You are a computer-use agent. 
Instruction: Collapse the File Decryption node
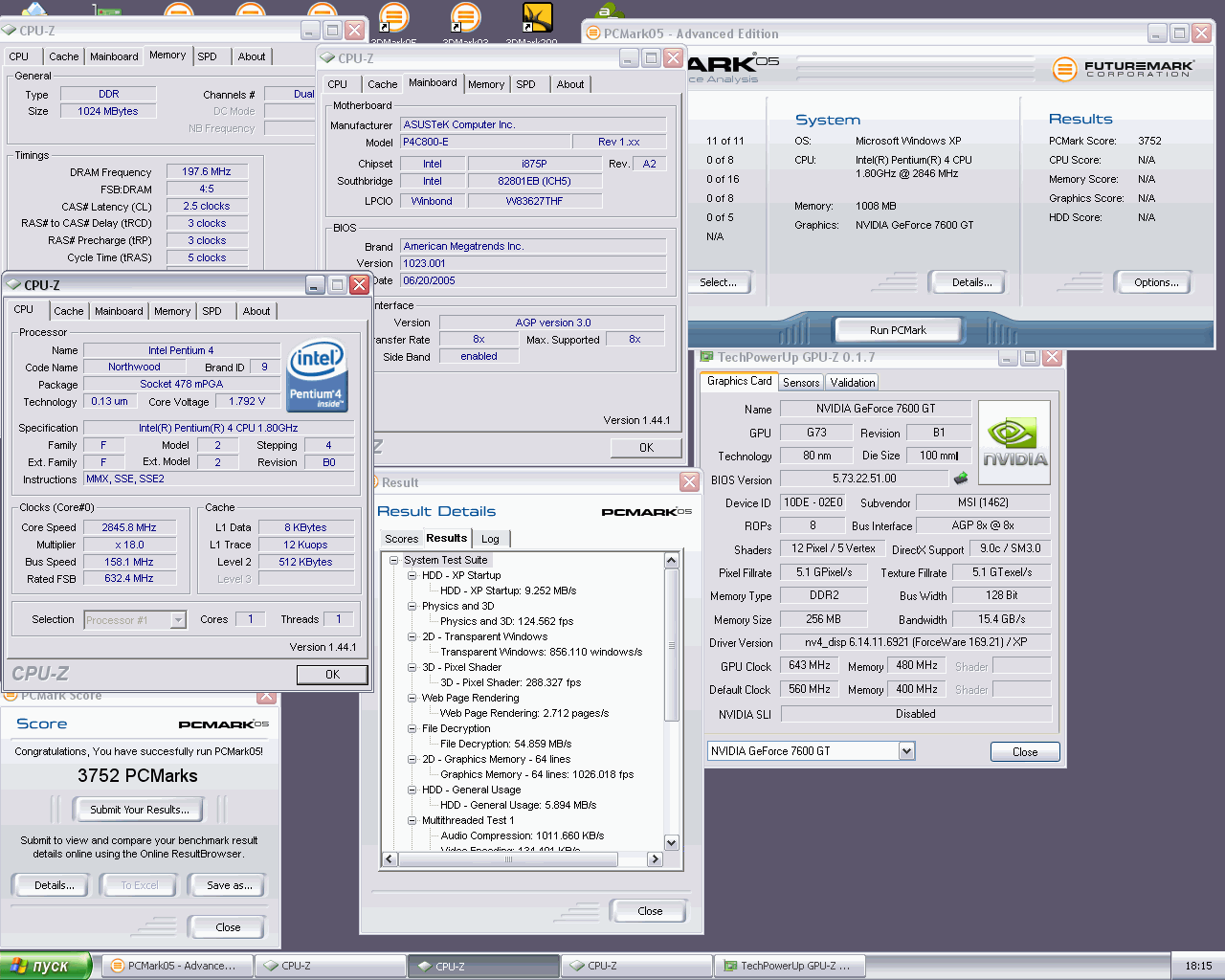pos(412,728)
